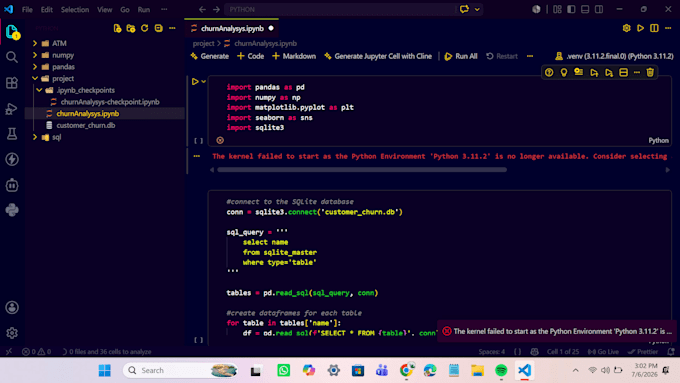Viewport: 680px width, 383px height.
Task: Open the Accounts menu
Action: click(12, 308)
